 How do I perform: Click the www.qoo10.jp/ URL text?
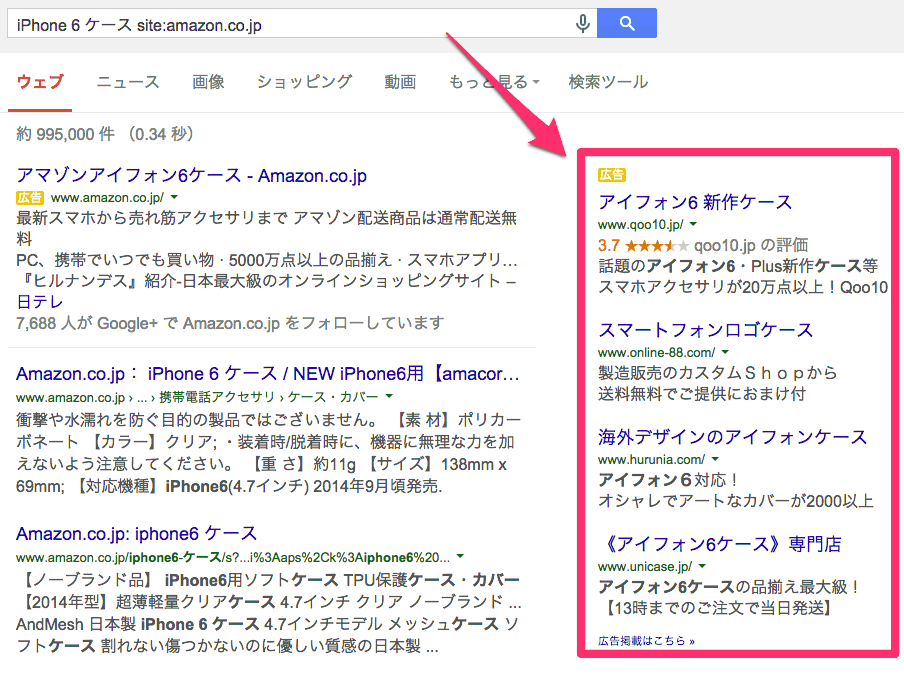[x=641, y=224]
